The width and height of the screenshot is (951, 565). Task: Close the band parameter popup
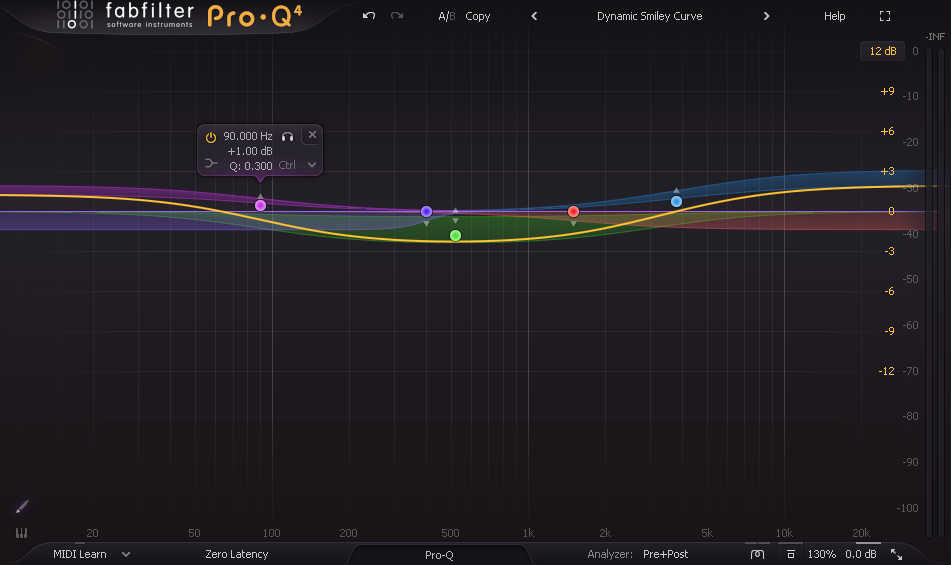click(x=312, y=135)
